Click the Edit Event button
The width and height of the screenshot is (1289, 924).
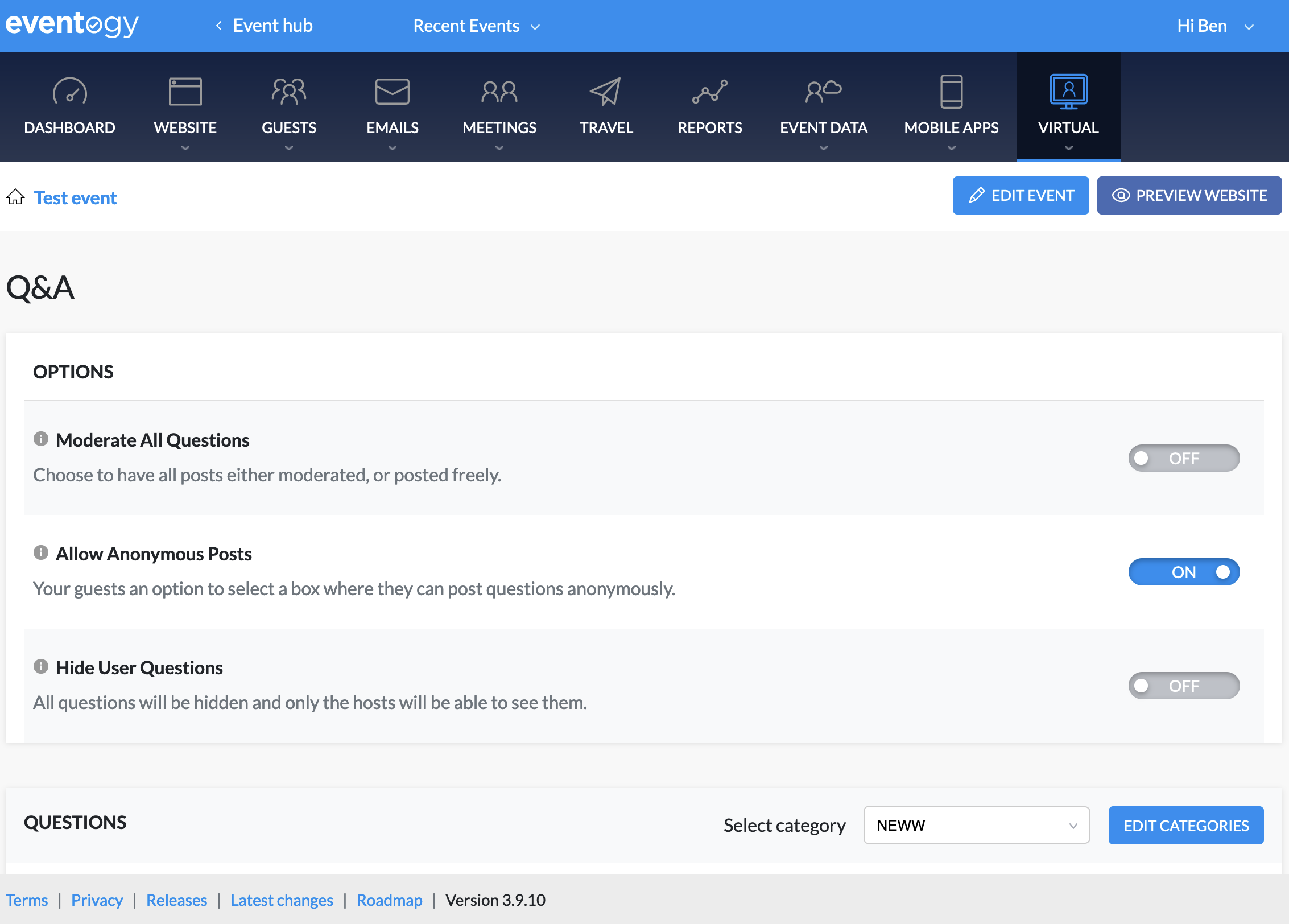tap(1021, 196)
